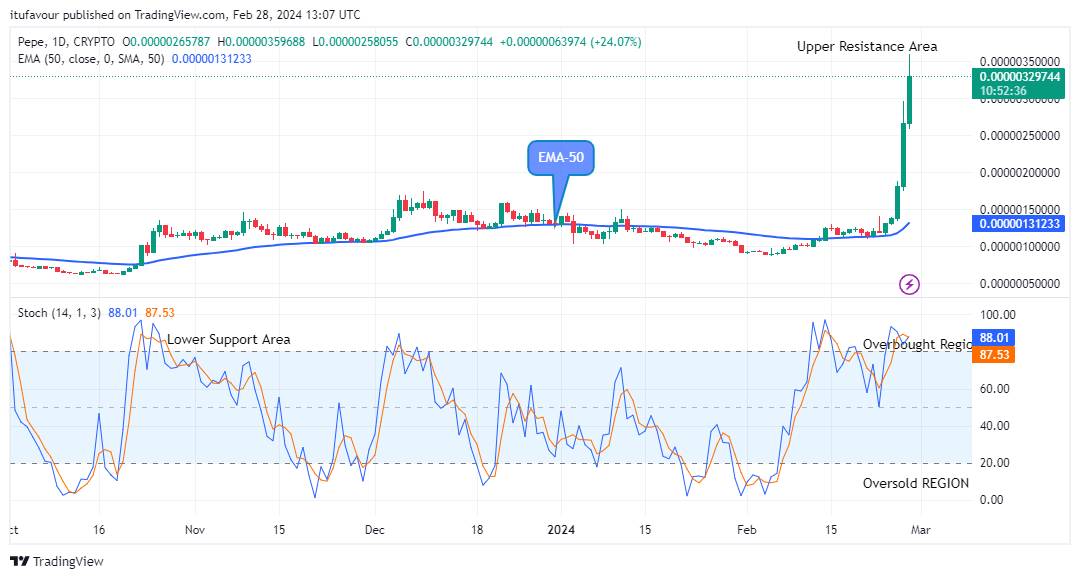Click the 0.00 stochastic axis label
This screenshot has height=579, width=1080.
click(991, 500)
